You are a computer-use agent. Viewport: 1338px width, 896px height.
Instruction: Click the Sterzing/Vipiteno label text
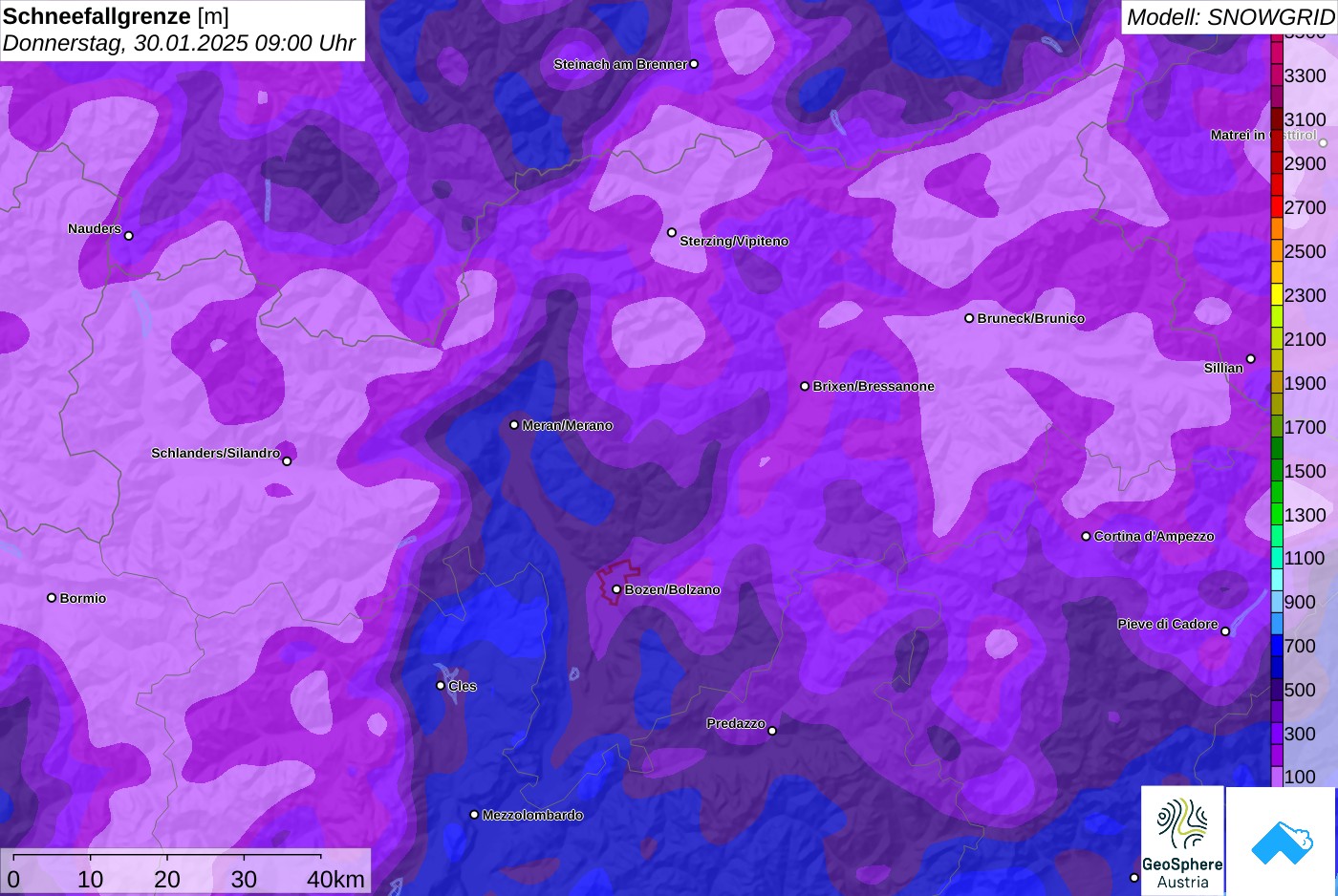tap(734, 241)
